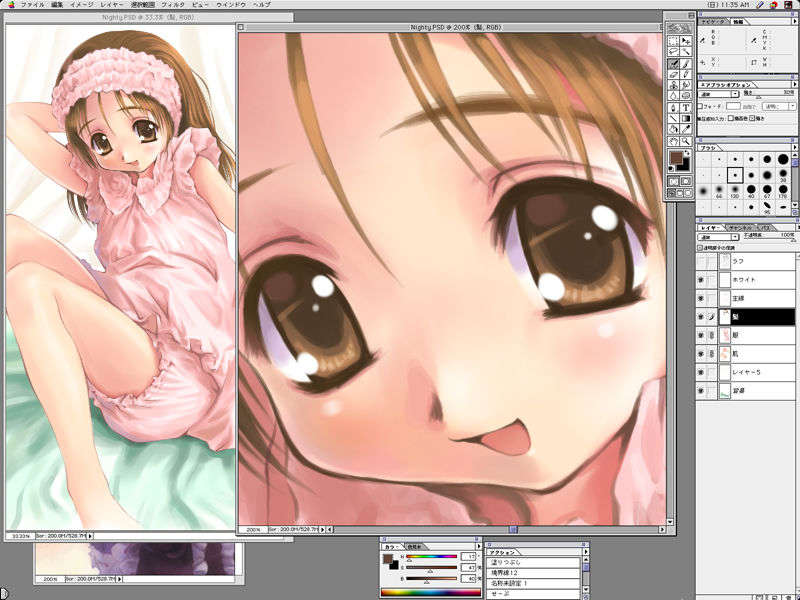Select the Paintbrush tool
800x600 pixels.
tap(686, 64)
